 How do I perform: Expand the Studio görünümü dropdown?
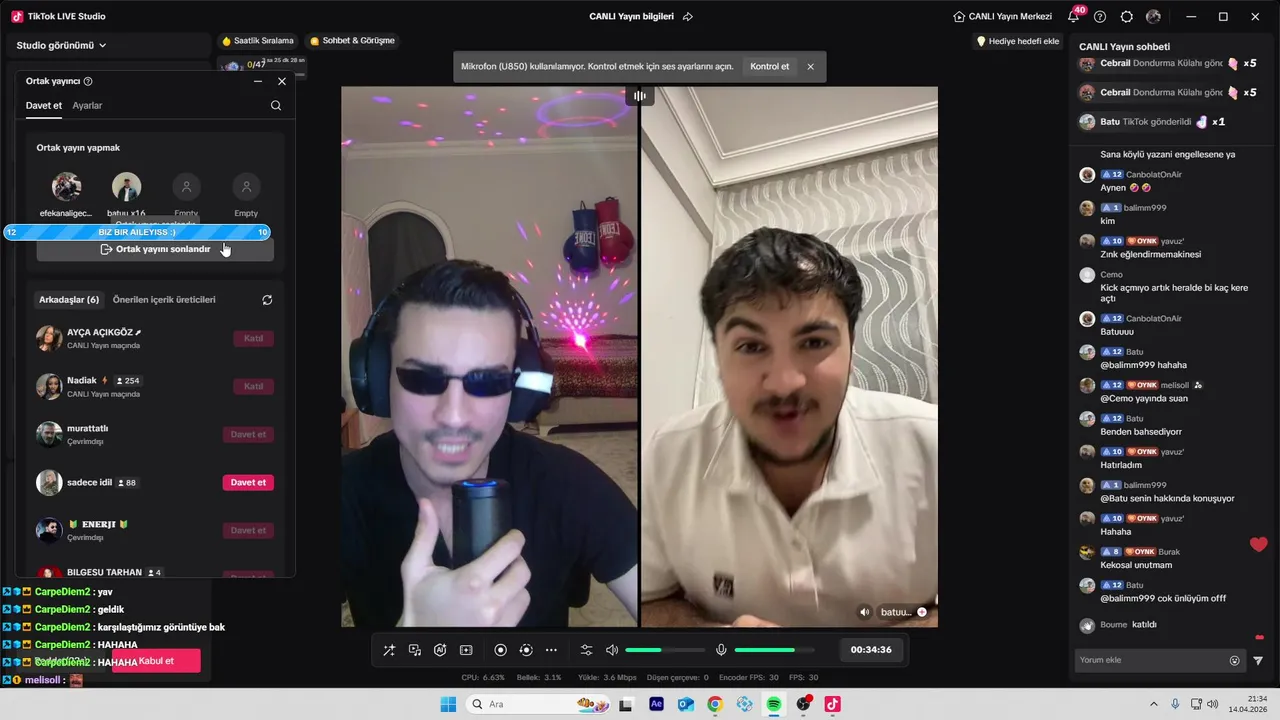tap(61, 45)
